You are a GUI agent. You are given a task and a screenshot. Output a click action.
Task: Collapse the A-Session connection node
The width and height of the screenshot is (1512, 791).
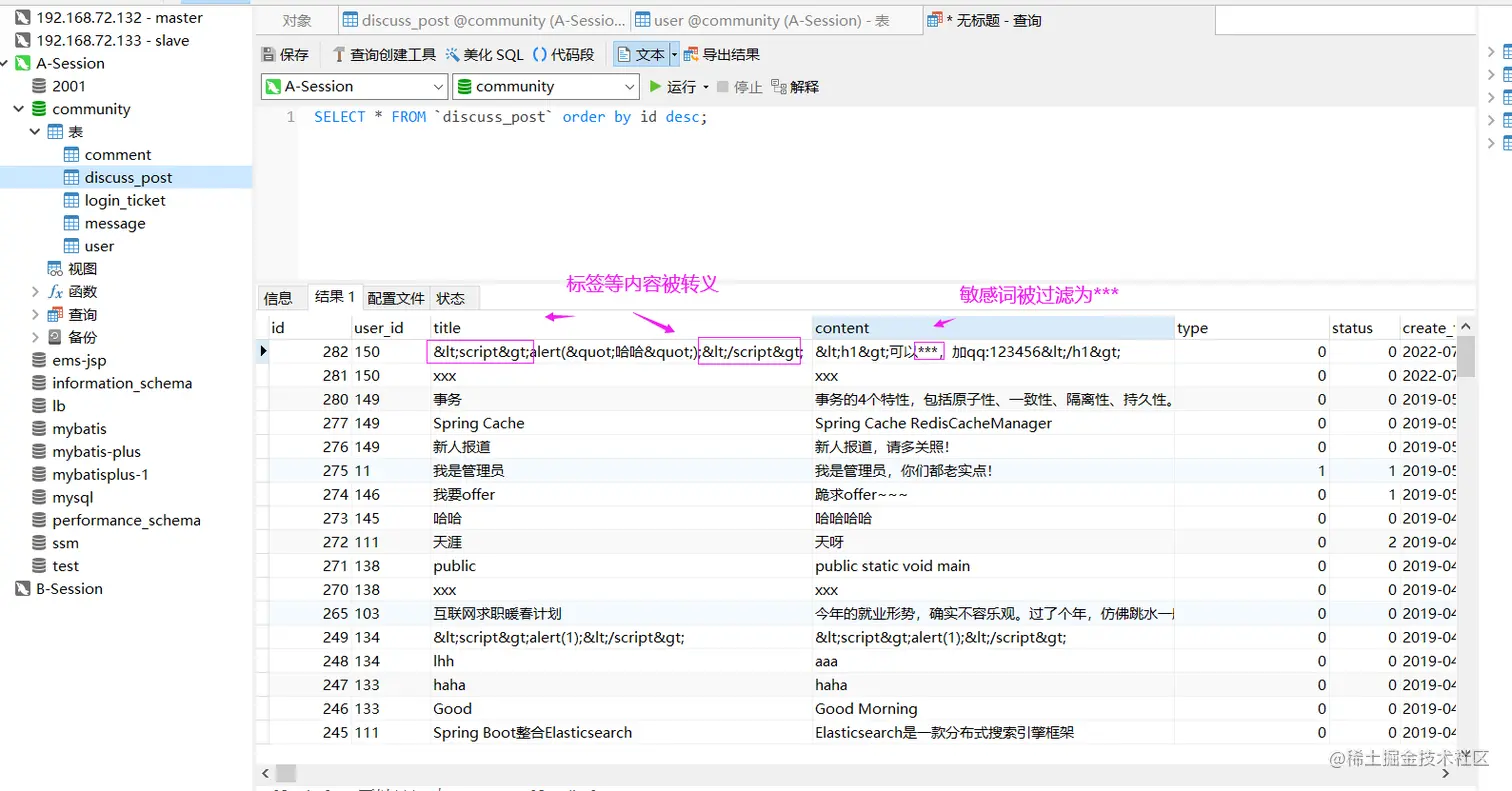[x=5, y=63]
